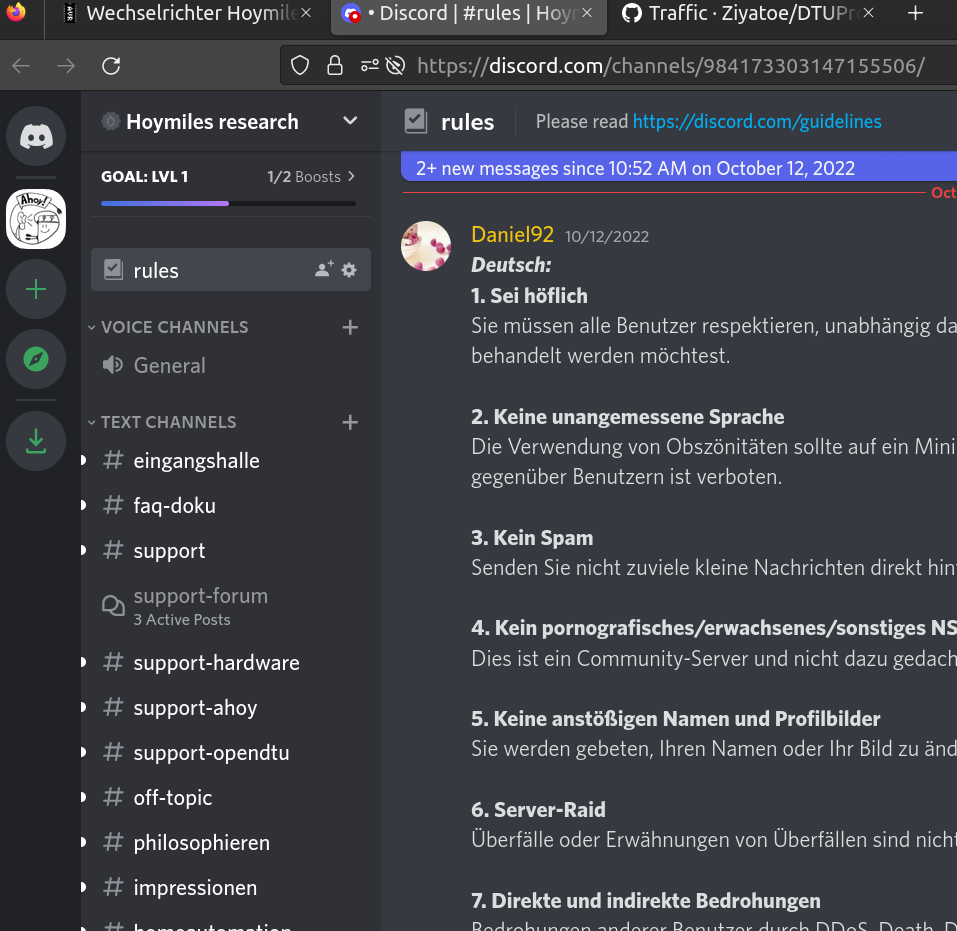The width and height of the screenshot is (957, 931).
Task: Click the rules channel header icon
Action: (x=416, y=121)
